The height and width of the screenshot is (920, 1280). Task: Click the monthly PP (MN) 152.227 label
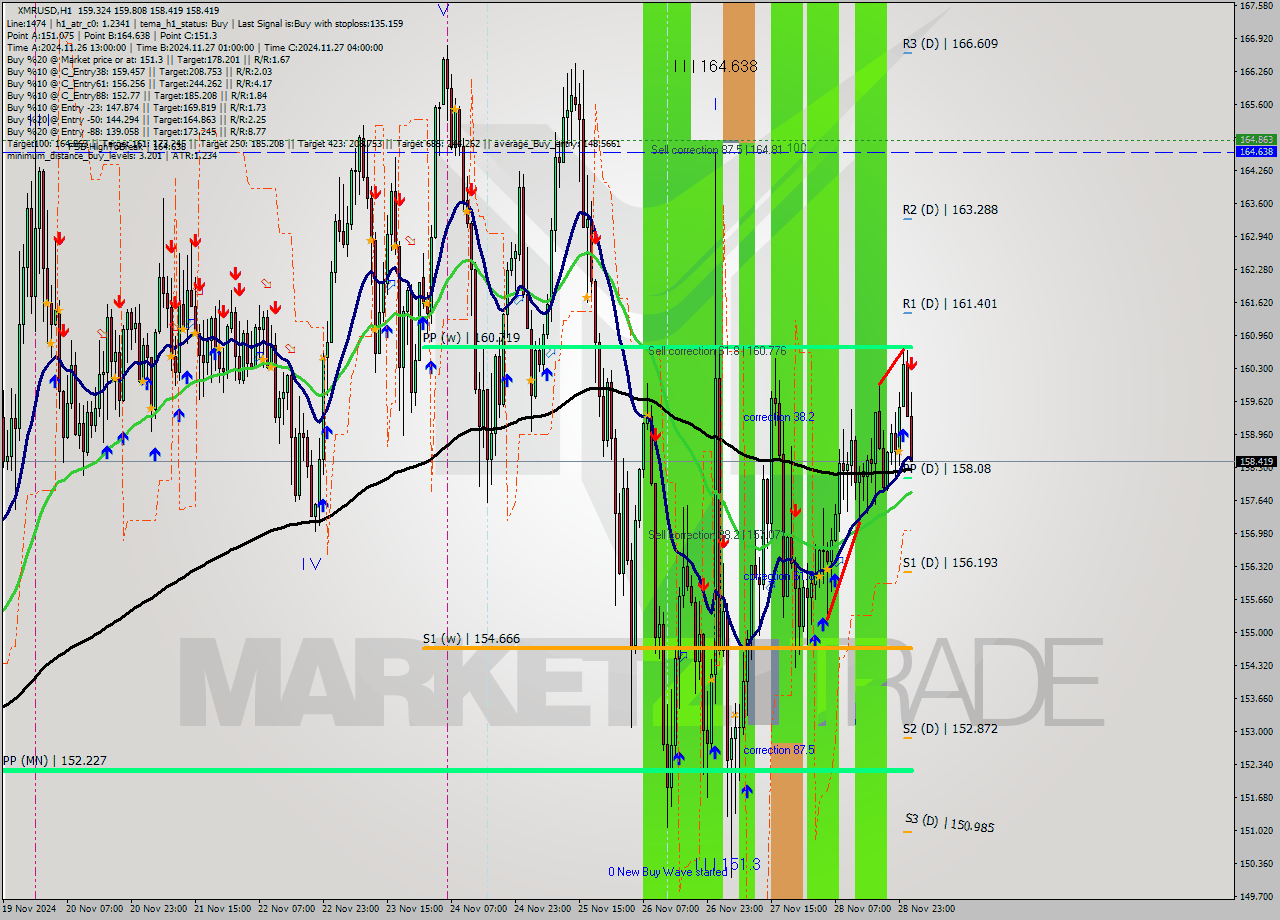coord(54,761)
